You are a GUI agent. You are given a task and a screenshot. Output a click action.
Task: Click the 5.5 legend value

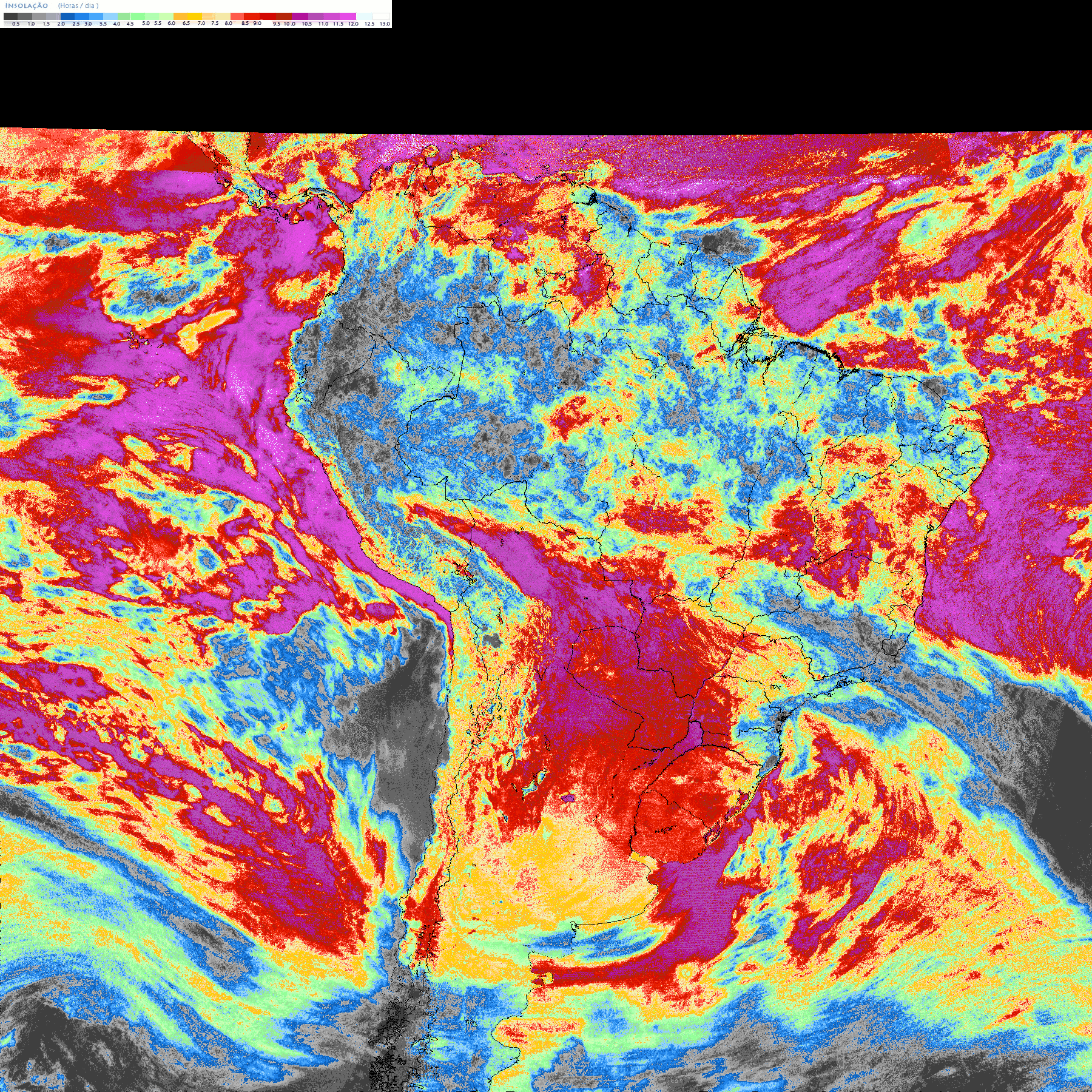click(158, 23)
